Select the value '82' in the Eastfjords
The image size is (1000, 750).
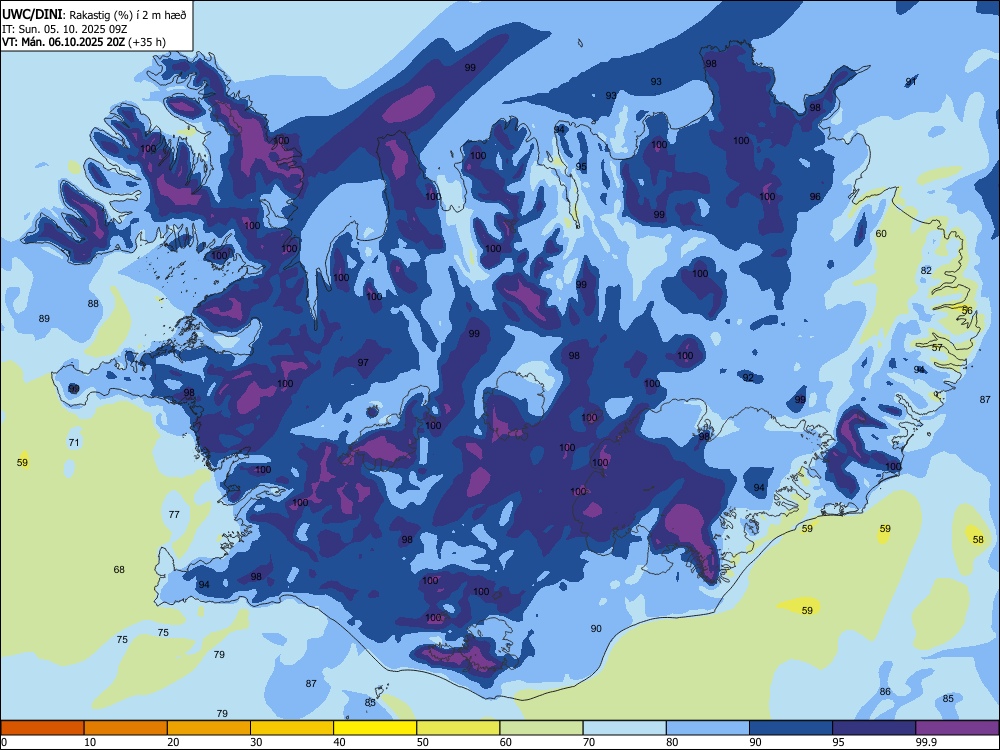coord(926,270)
